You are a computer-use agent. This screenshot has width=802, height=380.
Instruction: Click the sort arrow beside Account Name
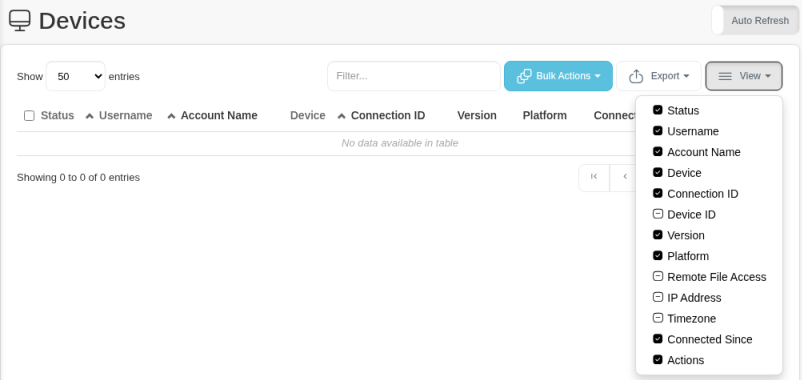pos(171,116)
